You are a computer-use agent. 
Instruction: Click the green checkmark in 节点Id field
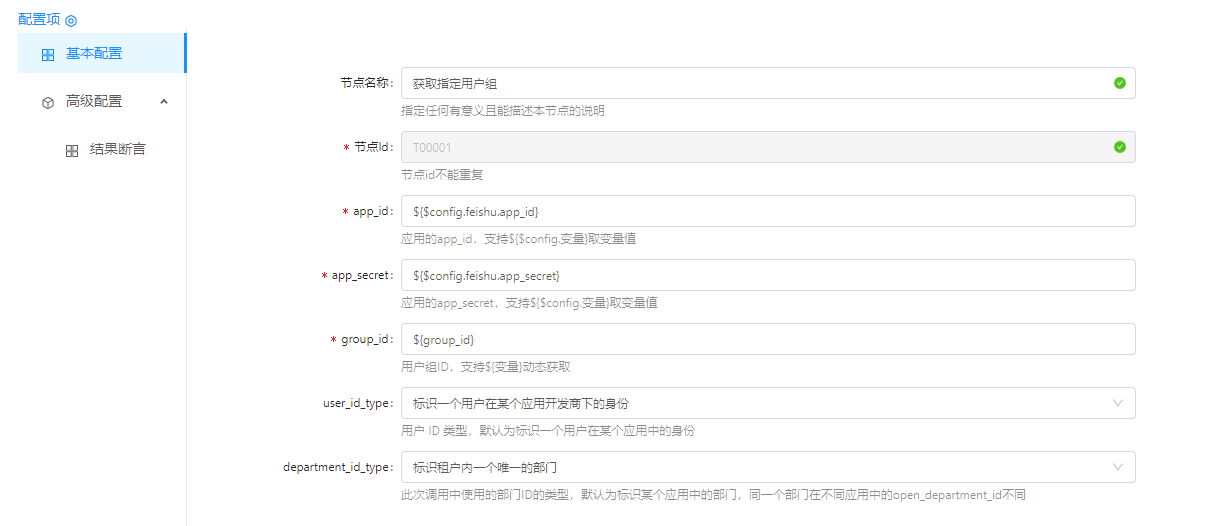(x=1119, y=147)
